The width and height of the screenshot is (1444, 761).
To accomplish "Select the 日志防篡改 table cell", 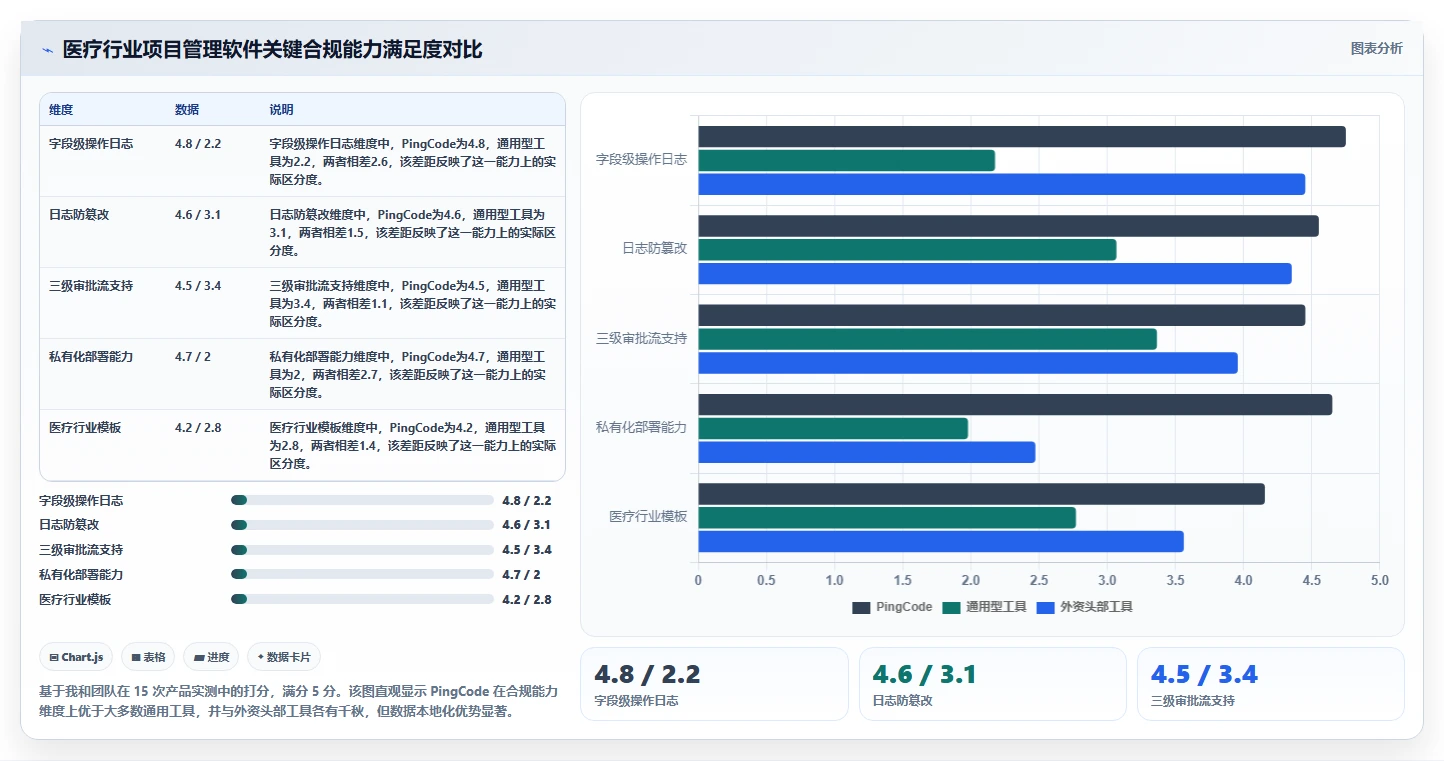I will [x=79, y=214].
